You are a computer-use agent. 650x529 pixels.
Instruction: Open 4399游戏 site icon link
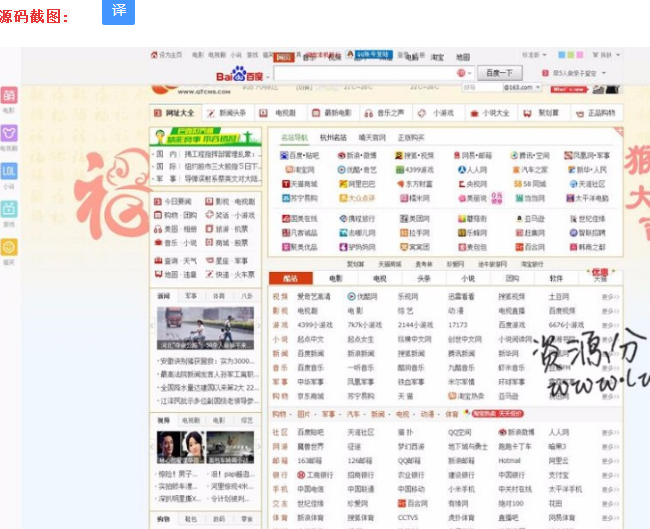click(x=415, y=170)
